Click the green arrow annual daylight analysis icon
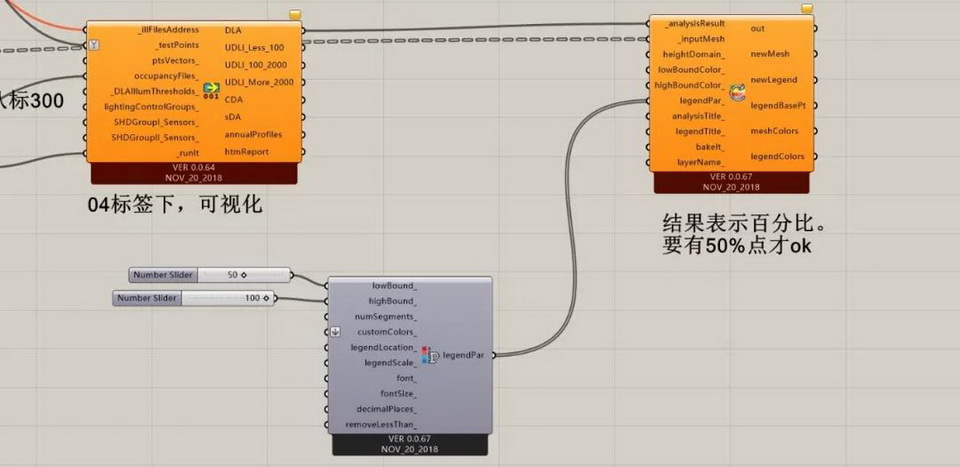Viewport: 960px width, 467px height. pos(211,90)
